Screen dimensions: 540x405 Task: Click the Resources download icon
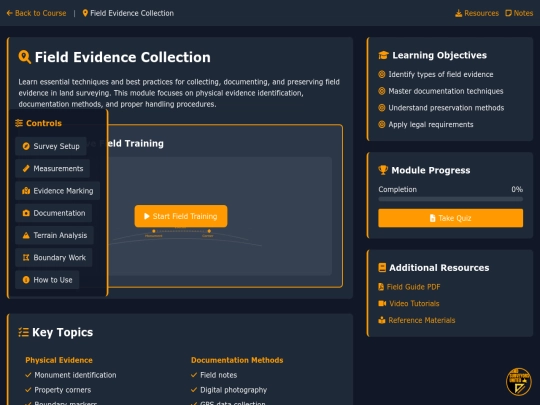click(x=458, y=13)
